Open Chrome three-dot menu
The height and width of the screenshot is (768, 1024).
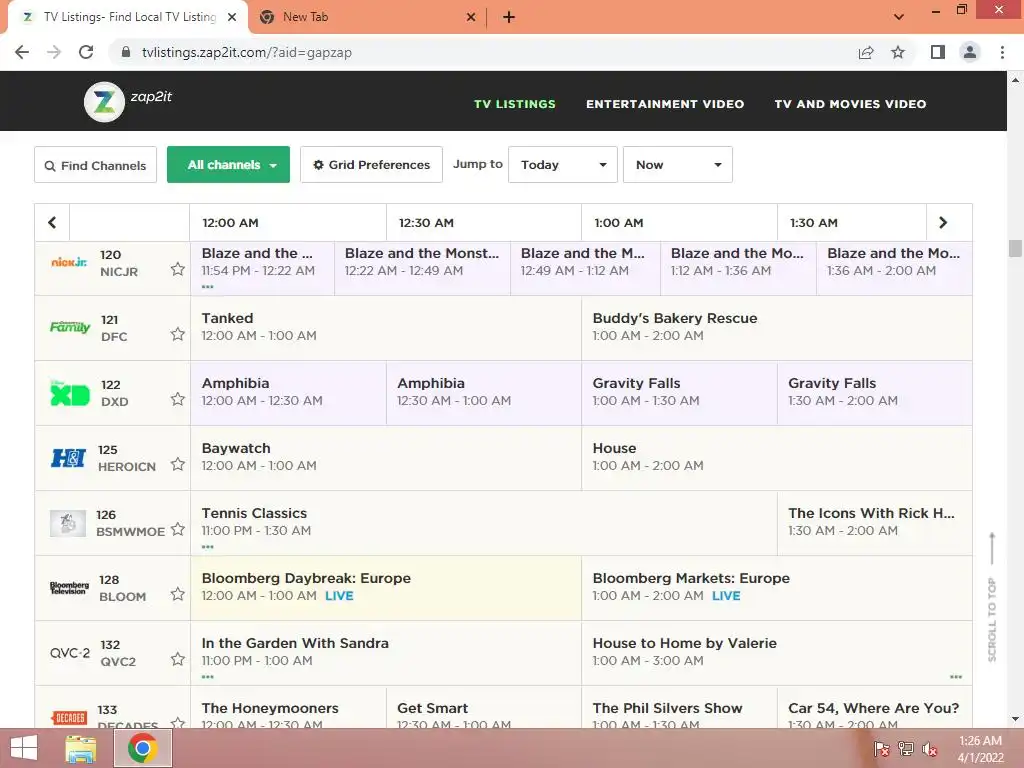pyautogui.click(x=1002, y=52)
